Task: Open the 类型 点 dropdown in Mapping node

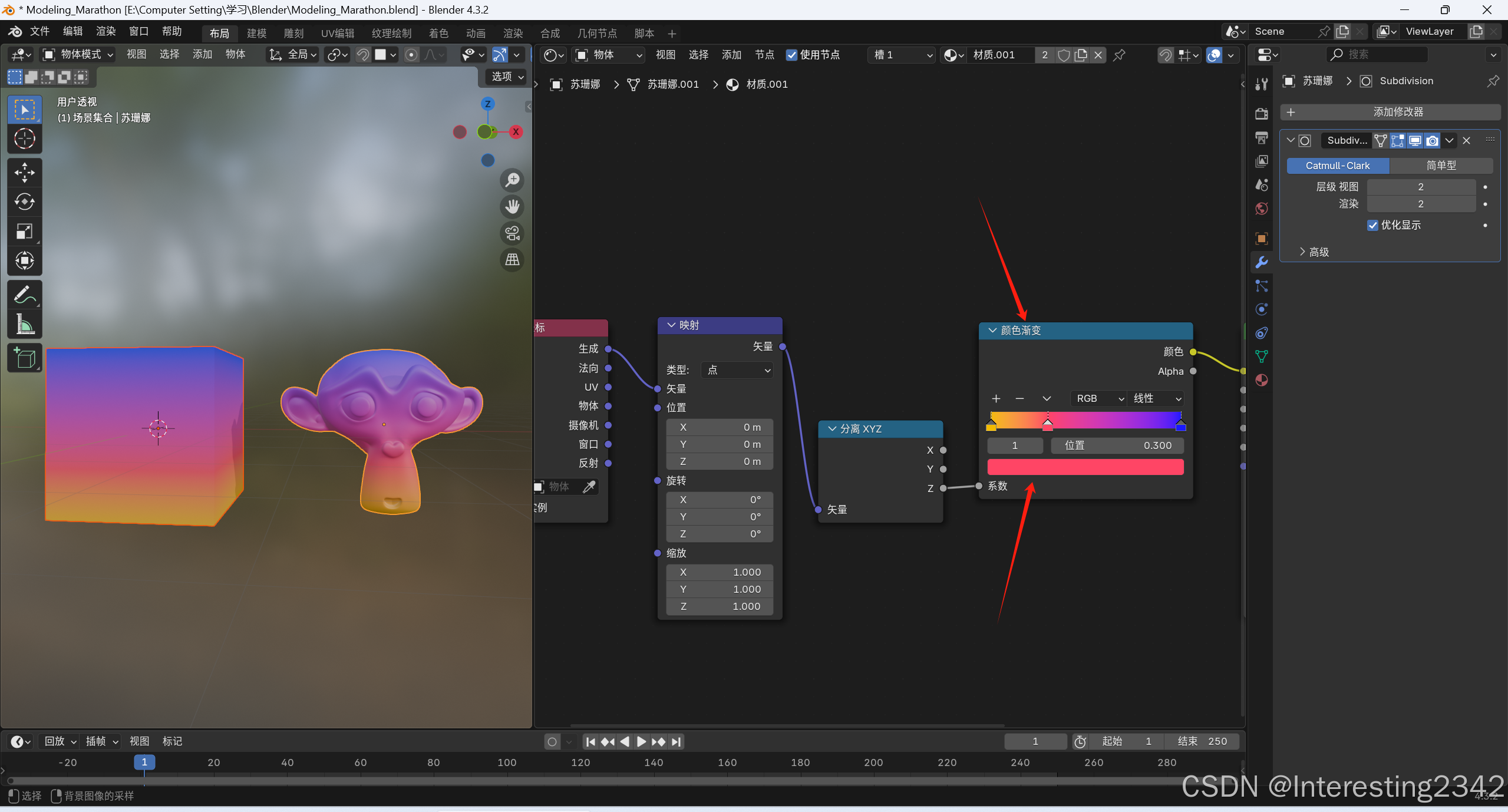Action: click(x=738, y=370)
